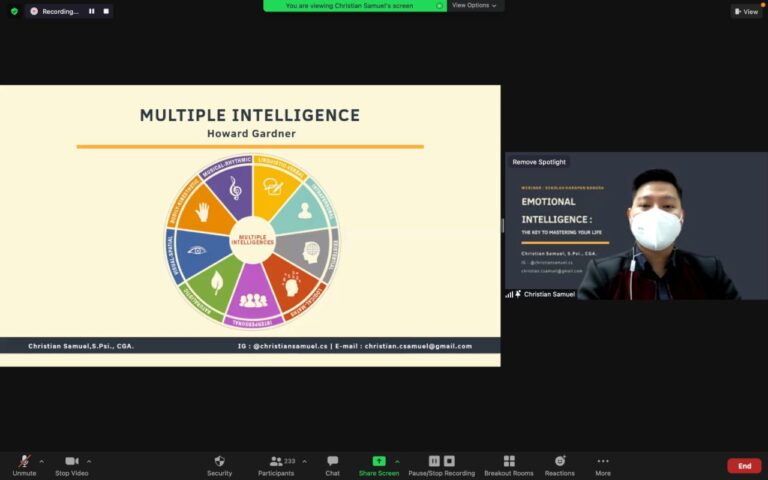Image resolution: width=768 pixels, height=480 pixels.
Task: Stop the recording from top indicator
Action: (x=105, y=11)
